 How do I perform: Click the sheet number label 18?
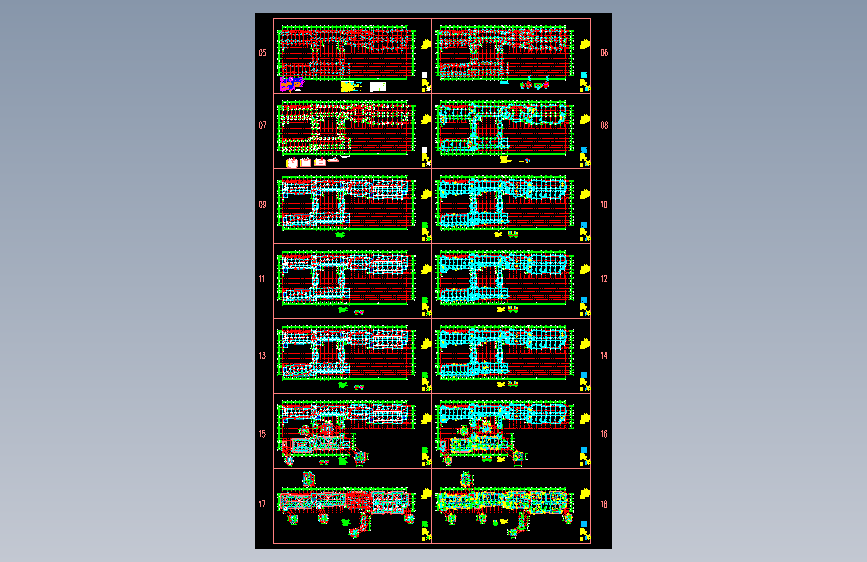tap(604, 504)
